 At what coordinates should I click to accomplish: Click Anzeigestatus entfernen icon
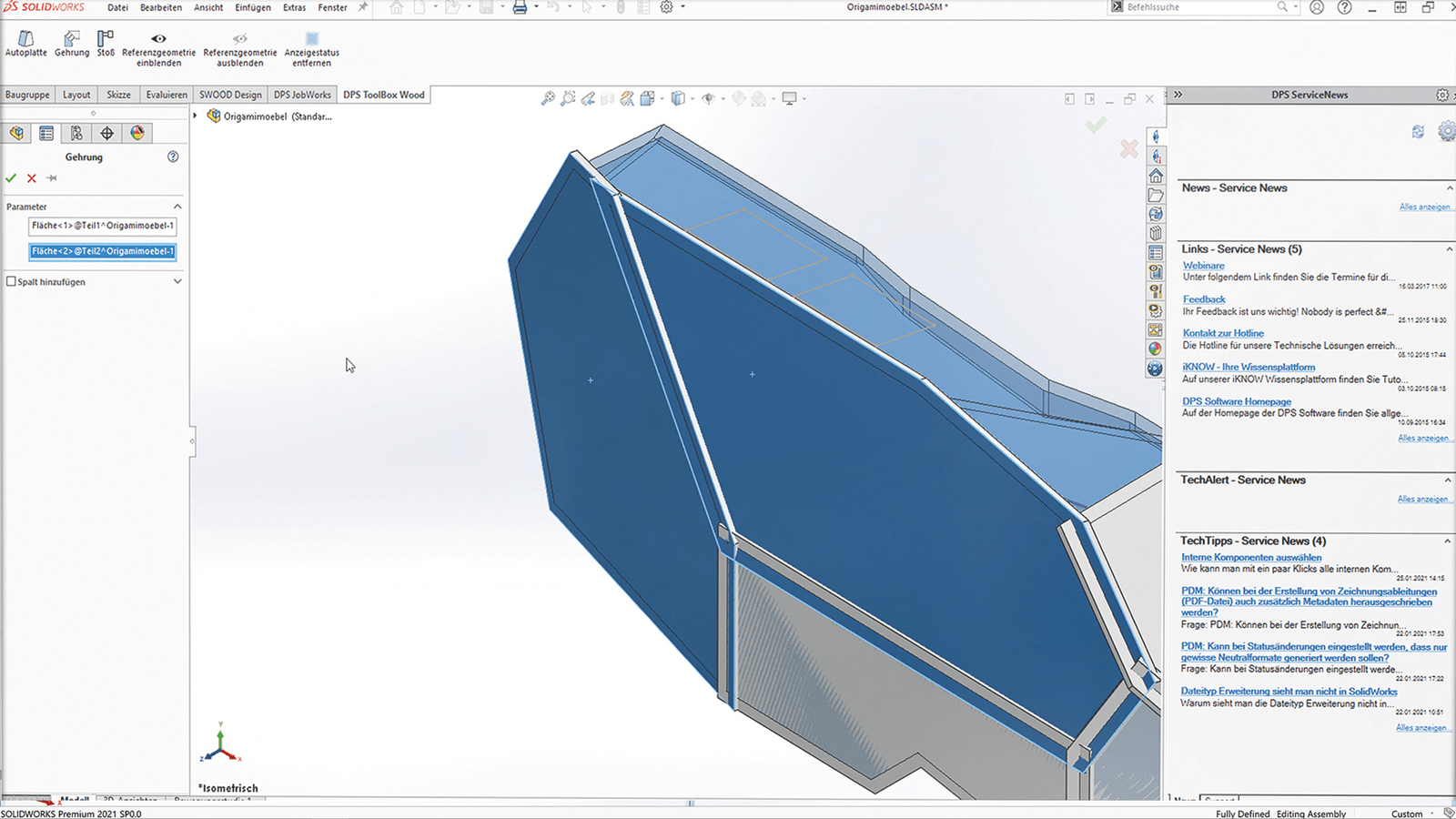[x=311, y=39]
